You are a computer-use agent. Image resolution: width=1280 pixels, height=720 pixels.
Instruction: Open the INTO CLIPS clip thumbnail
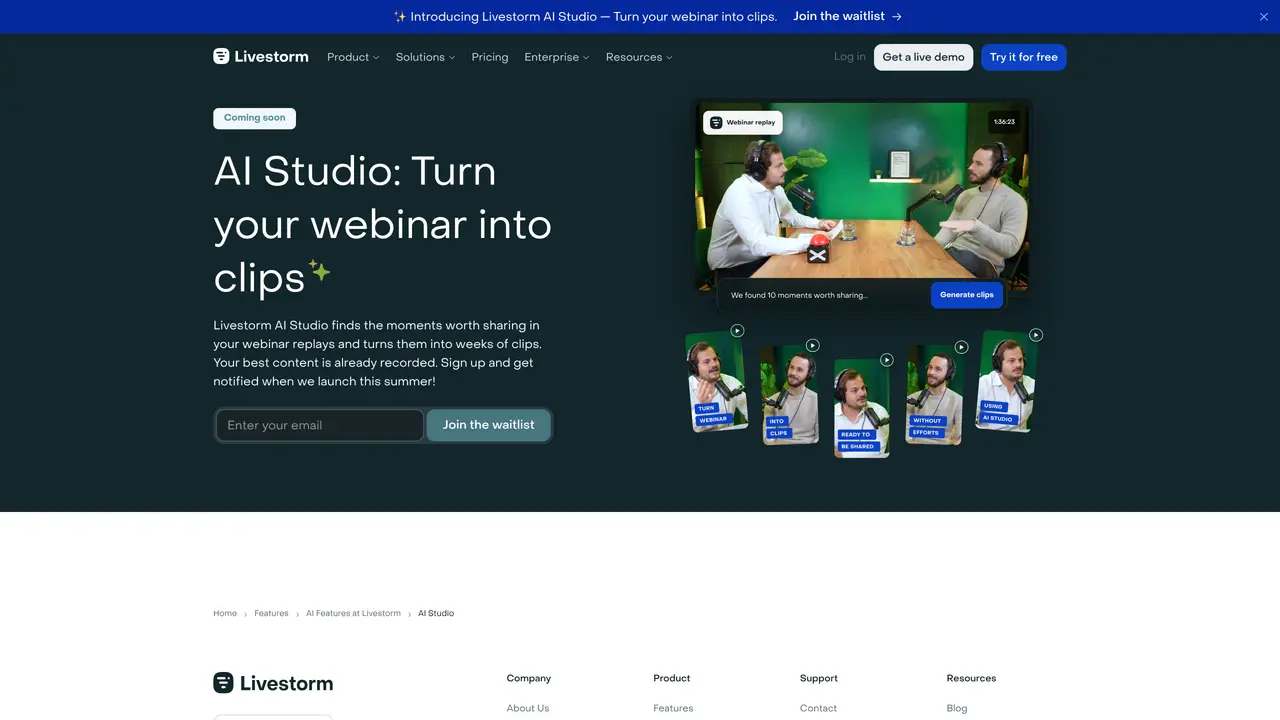pos(790,395)
